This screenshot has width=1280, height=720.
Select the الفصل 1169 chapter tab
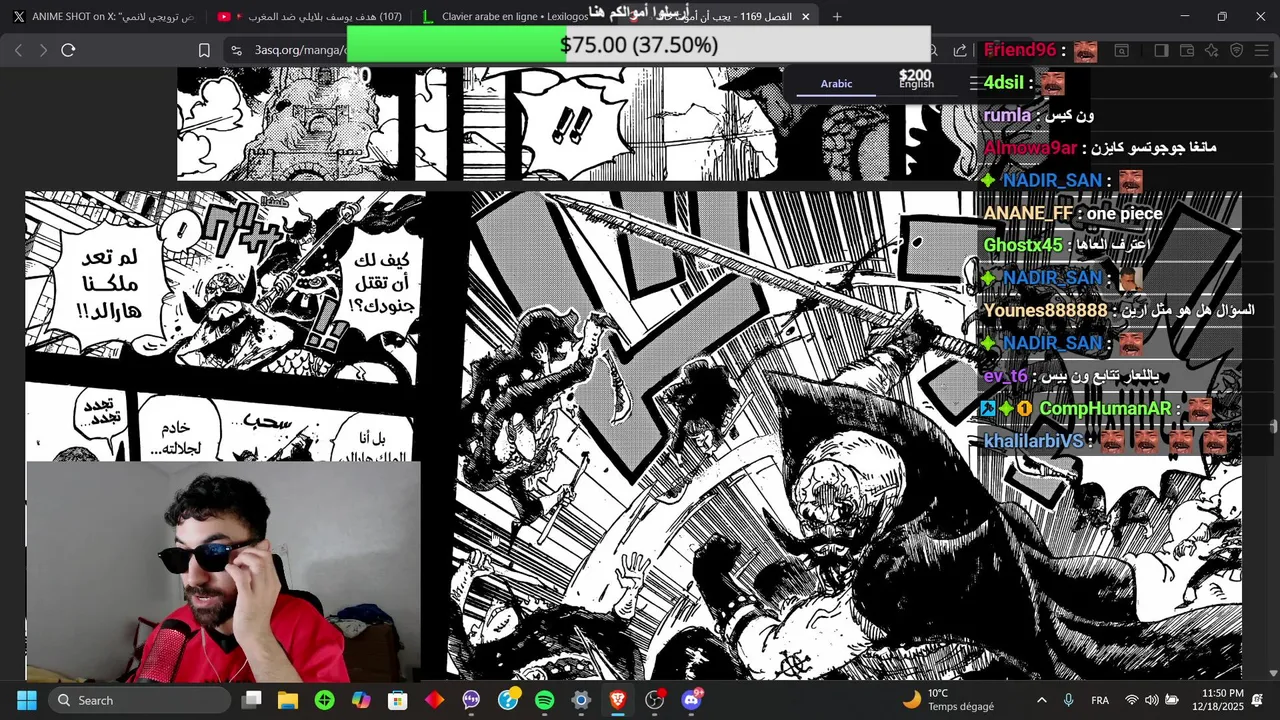pyautogui.click(x=720, y=16)
